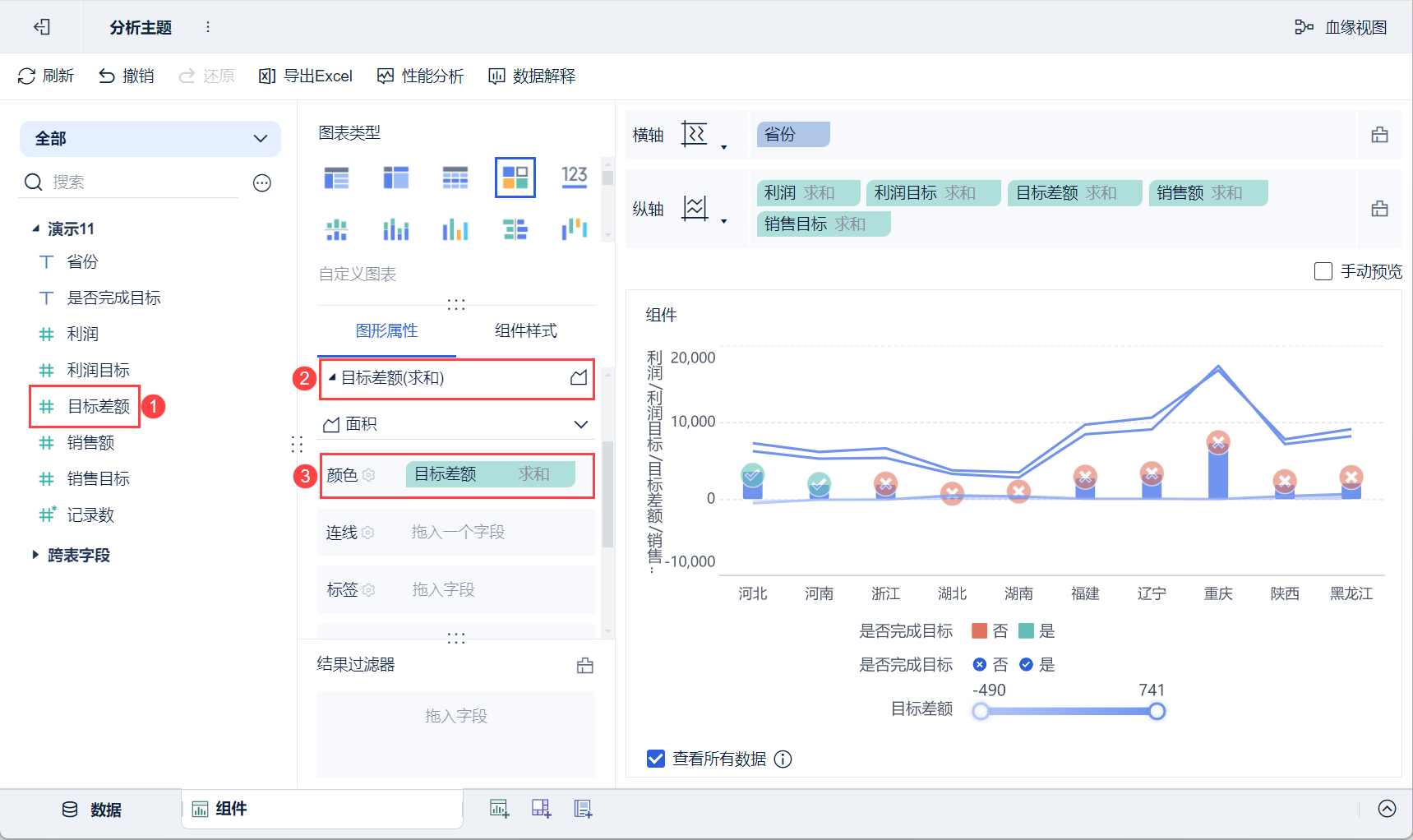Click the 否 cross shape legend icon
The height and width of the screenshot is (840, 1413).
[980, 665]
